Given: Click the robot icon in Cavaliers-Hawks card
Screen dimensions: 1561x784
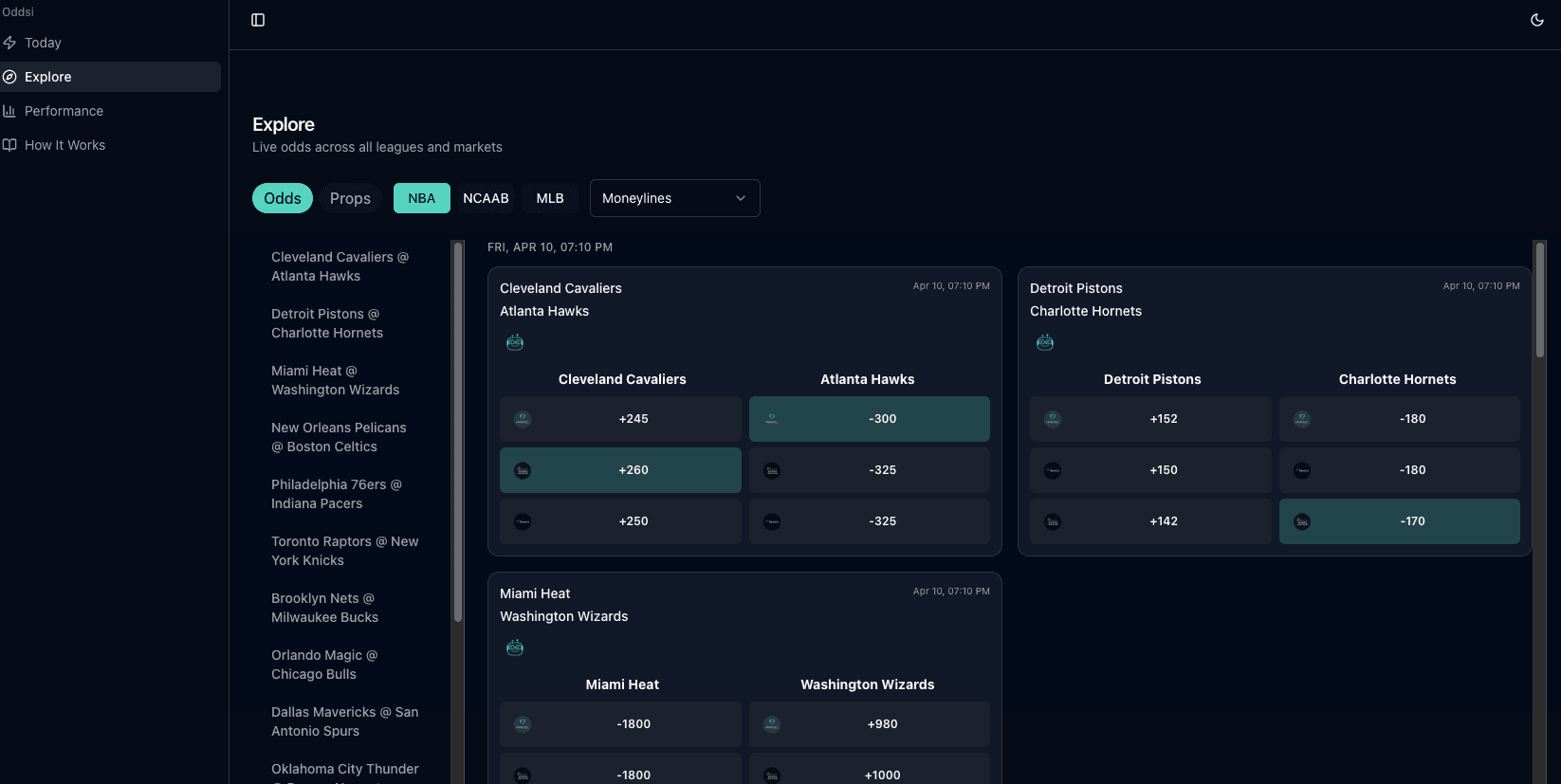Looking at the screenshot, I should [515, 342].
